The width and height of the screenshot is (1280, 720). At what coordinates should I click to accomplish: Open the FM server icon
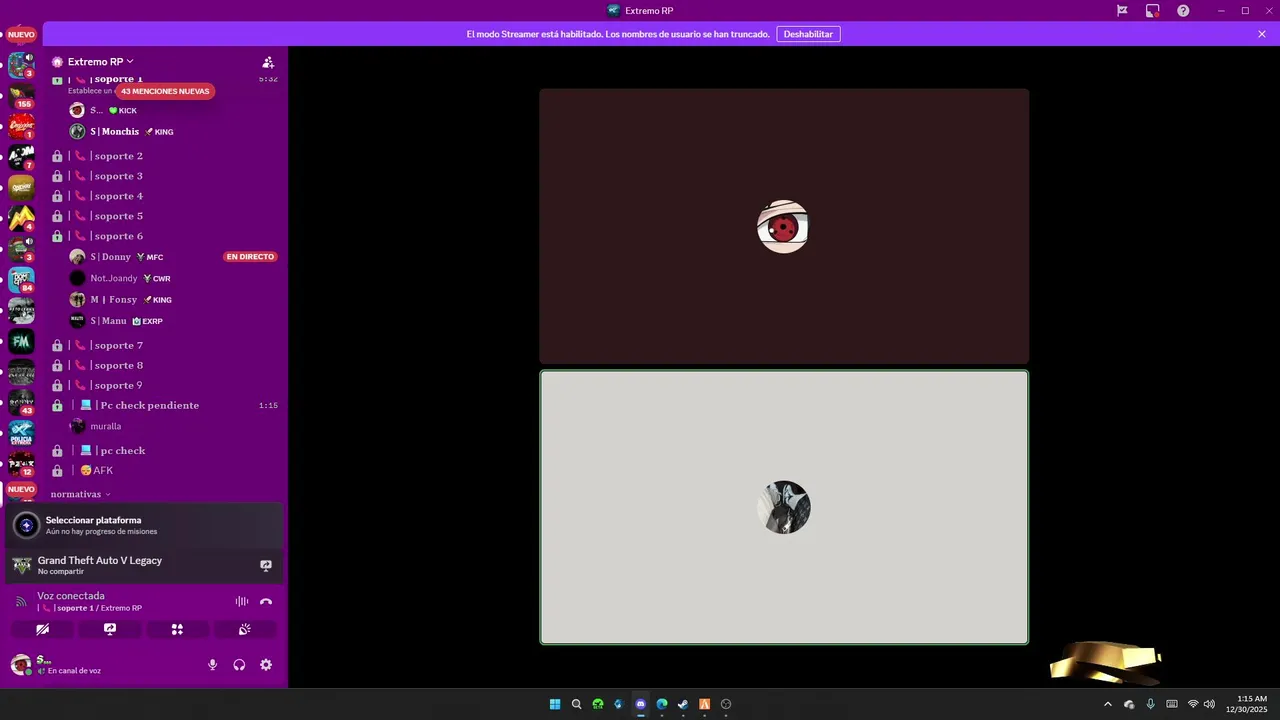click(x=21, y=342)
